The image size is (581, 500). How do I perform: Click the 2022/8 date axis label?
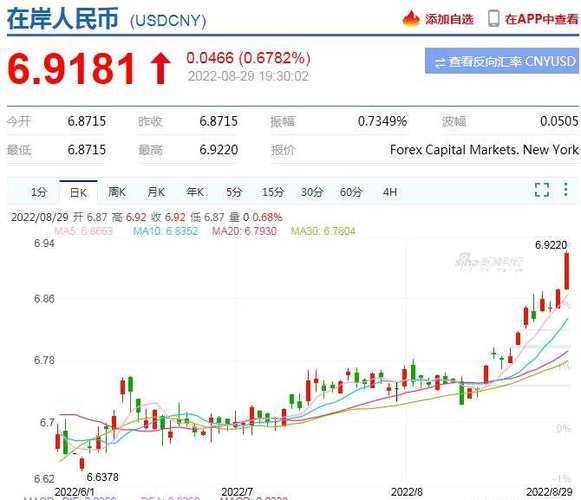406,492
